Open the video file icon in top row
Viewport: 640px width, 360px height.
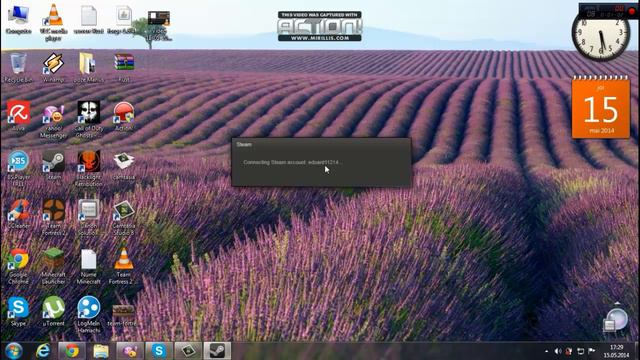coord(159,25)
